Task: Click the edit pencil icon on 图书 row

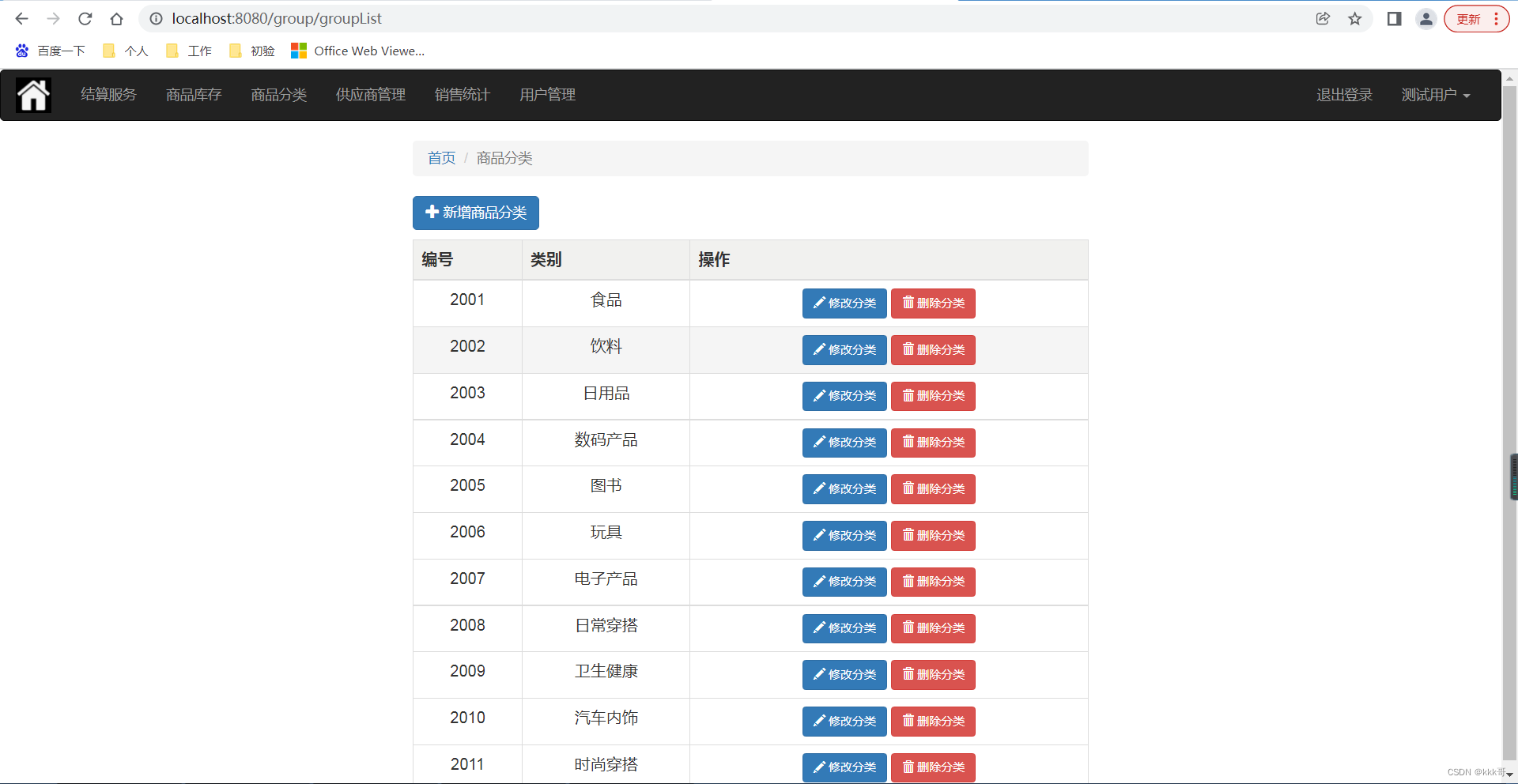Action: click(x=819, y=488)
